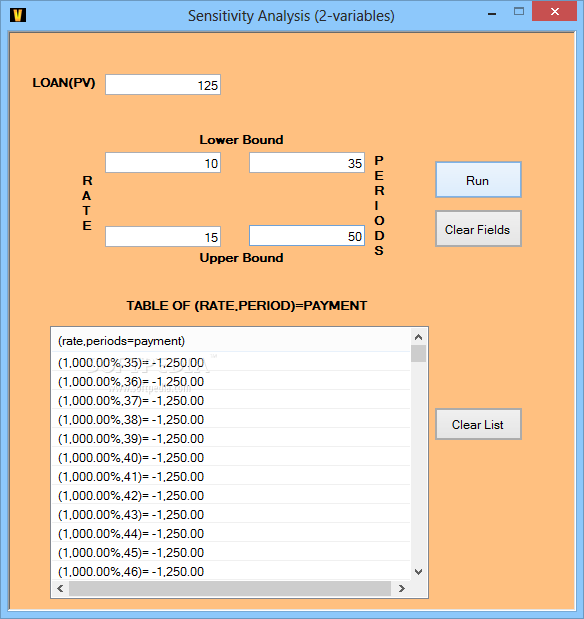Clear the results list
The width and height of the screenshot is (584, 619).
478,424
